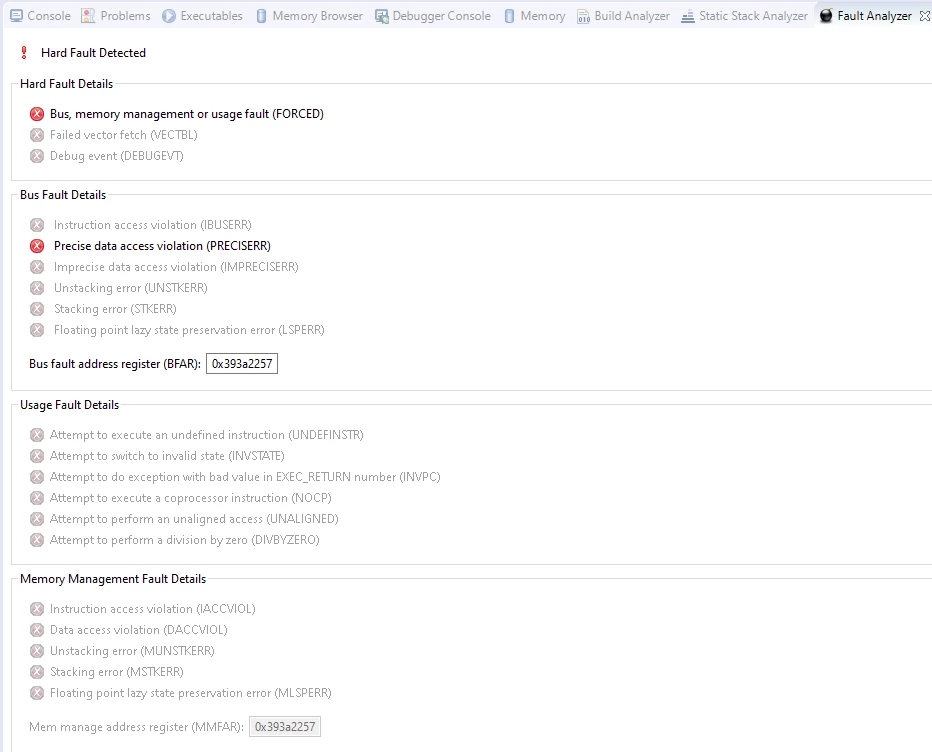The image size is (932, 752).
Task: Open the Executables tab
Action: tap(203, 16)
